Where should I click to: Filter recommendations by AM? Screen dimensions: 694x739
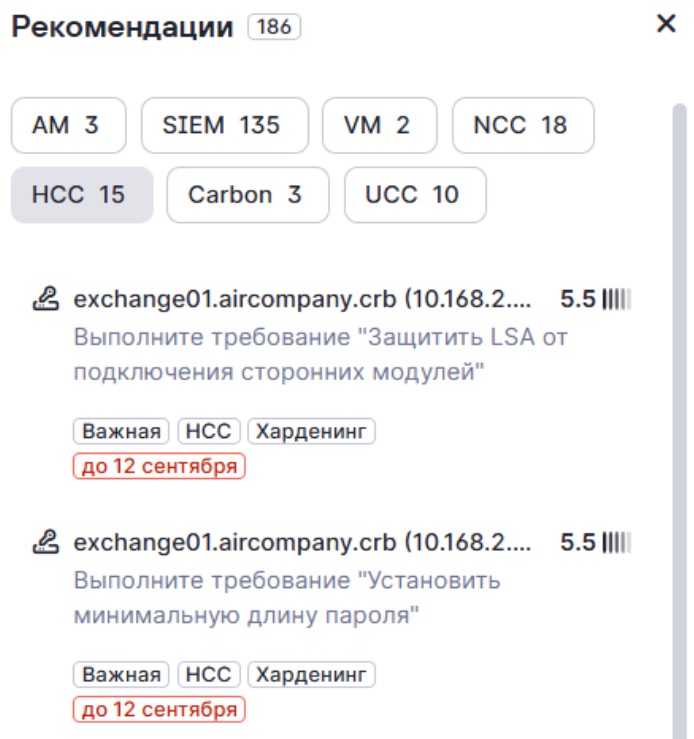pos(68,125)
